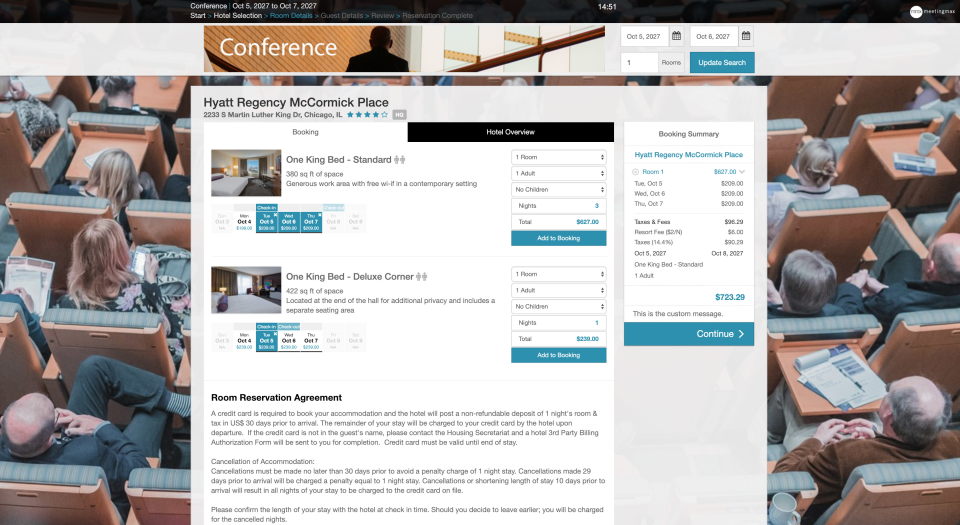Add One King Bed Standard to booking

click(558, 238)
